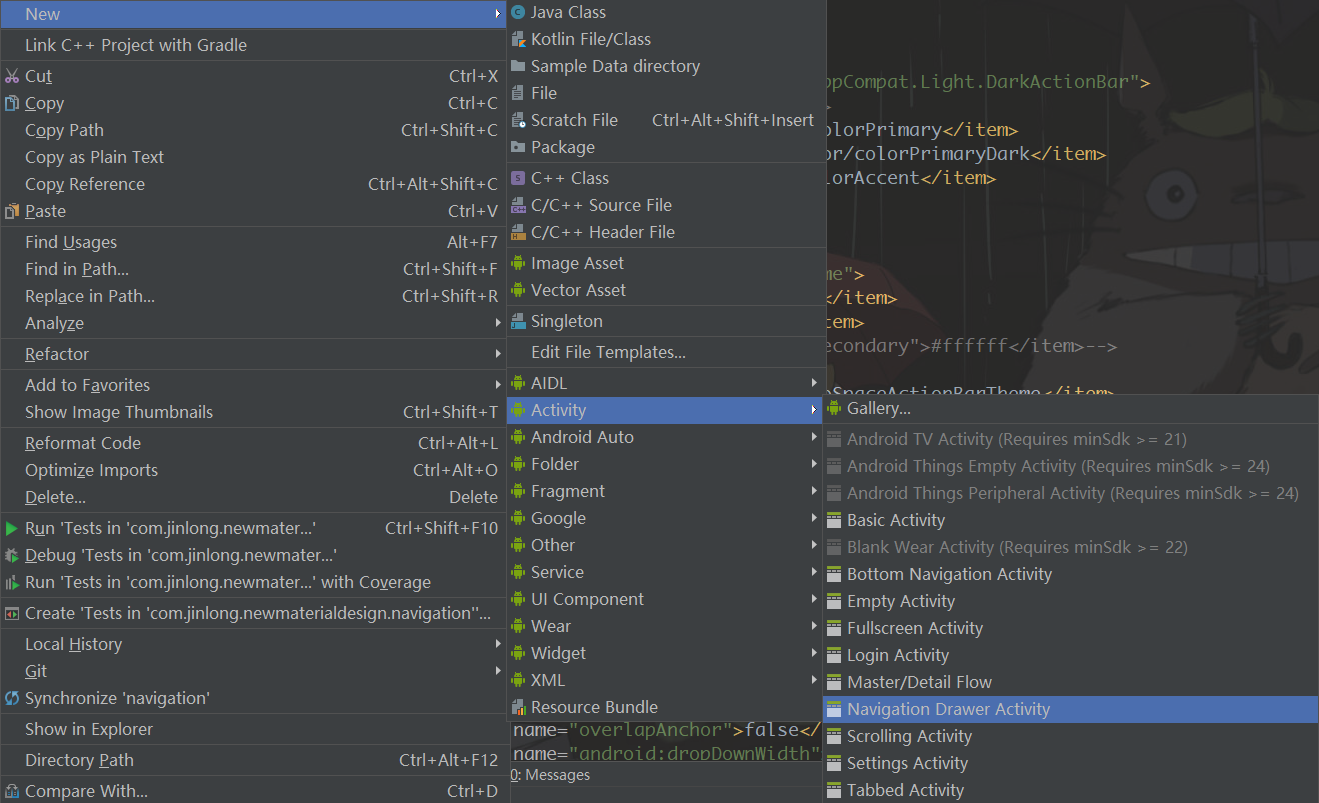The height and width of the screenshot is (803, 1319).
Task: Choose Fullscreen Activity
Action: [1070, 628]
